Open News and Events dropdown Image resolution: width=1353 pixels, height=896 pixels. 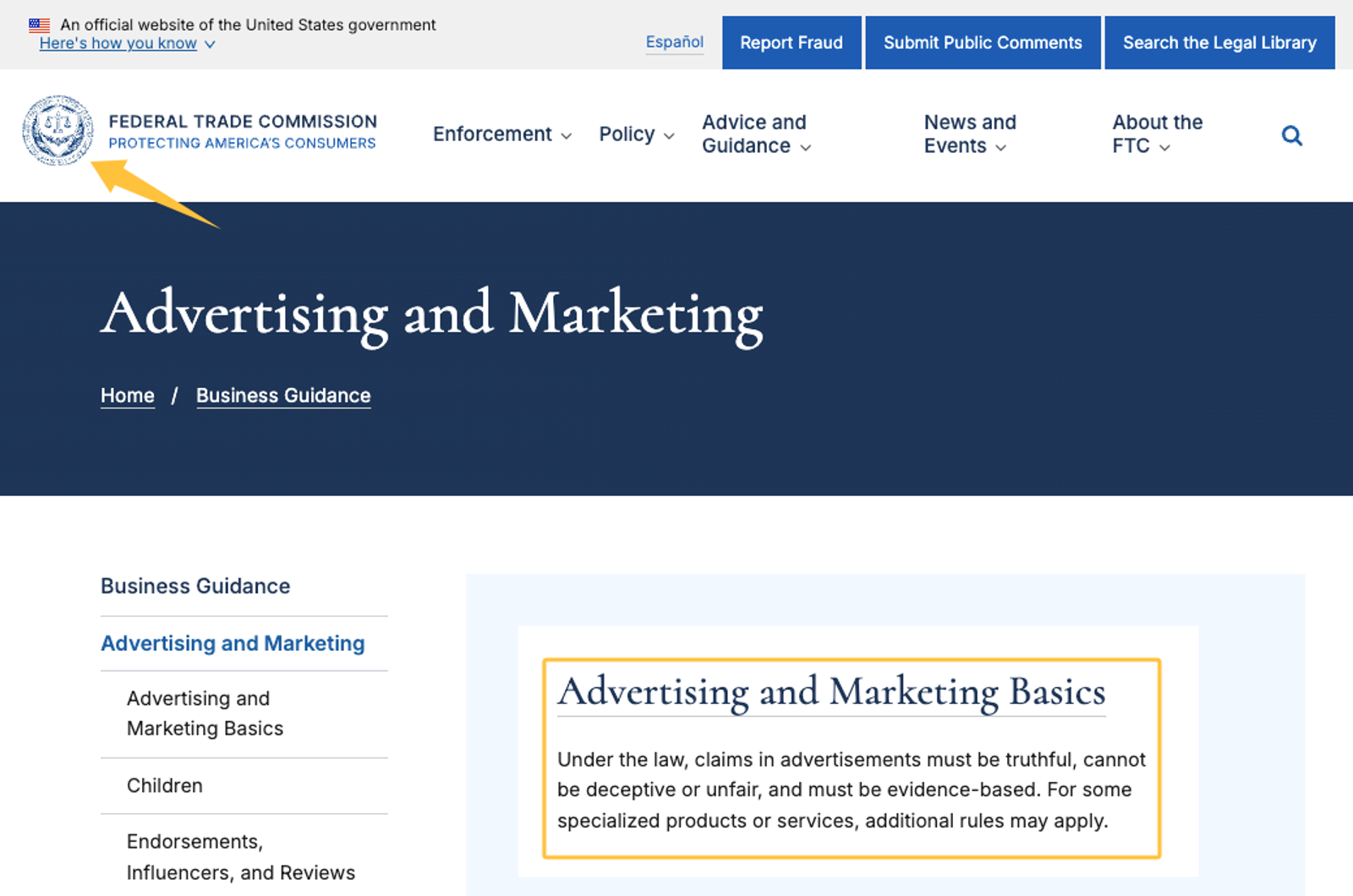coord(970,134)
